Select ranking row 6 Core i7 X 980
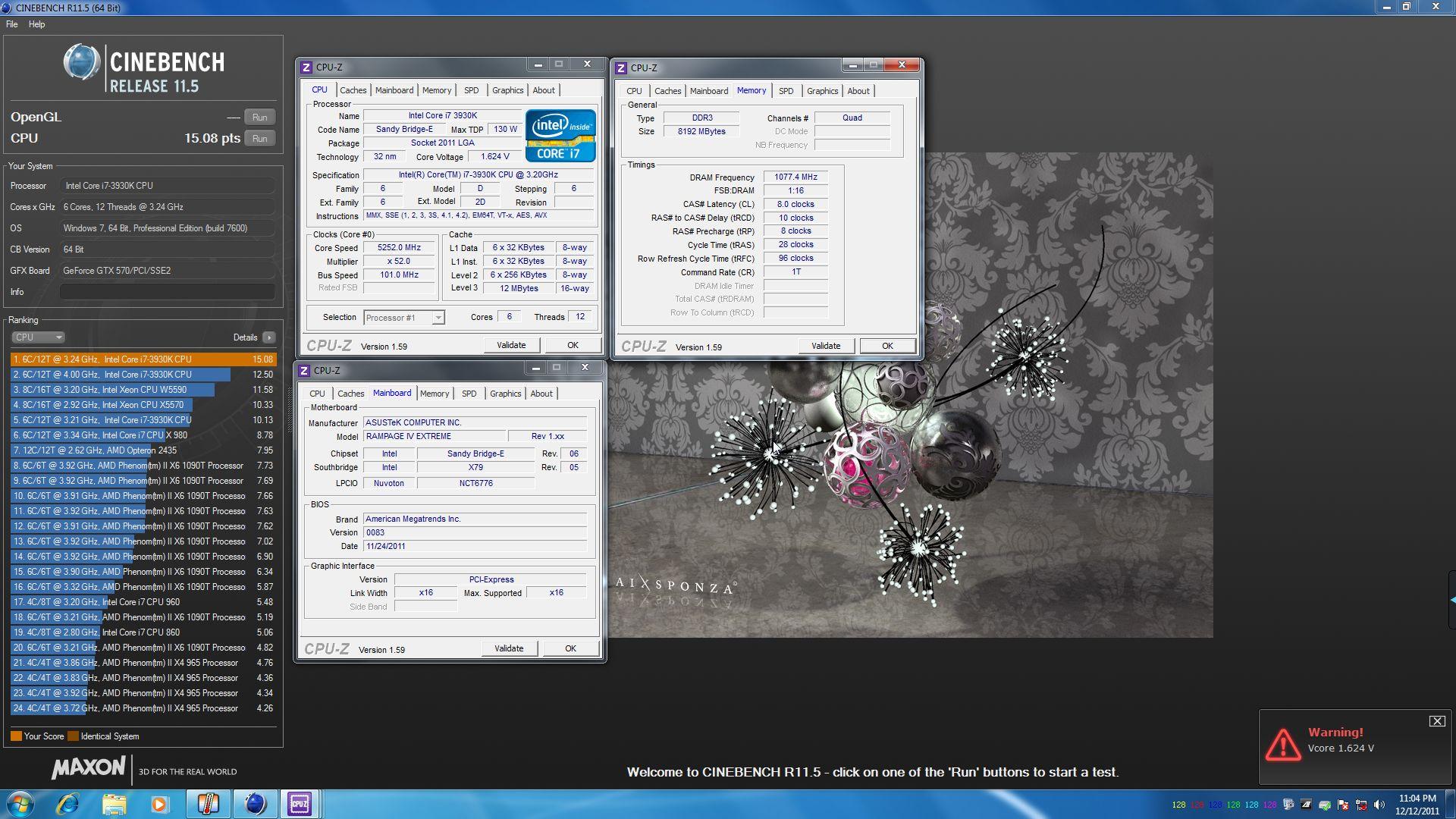Image resolution: width=1456 pixels, height=819 pixels. pos(143,435)
